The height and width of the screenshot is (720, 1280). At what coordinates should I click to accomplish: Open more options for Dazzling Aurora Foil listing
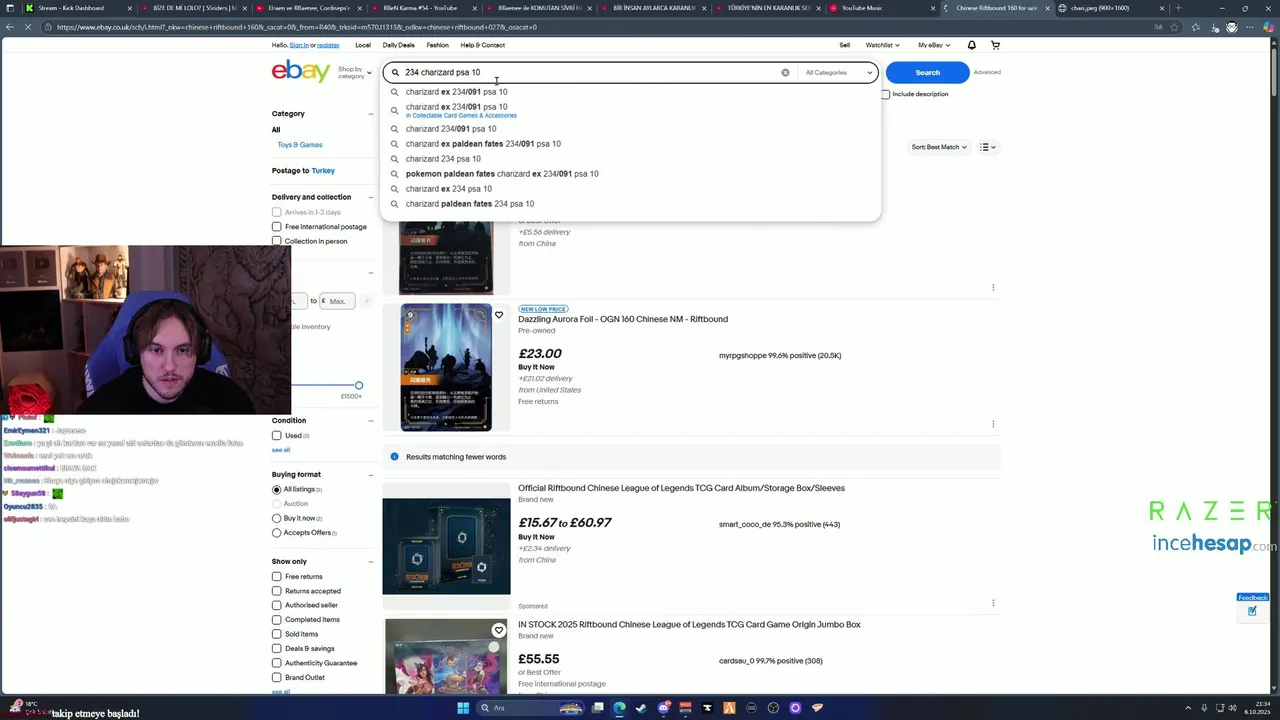(x=993, y=424)
